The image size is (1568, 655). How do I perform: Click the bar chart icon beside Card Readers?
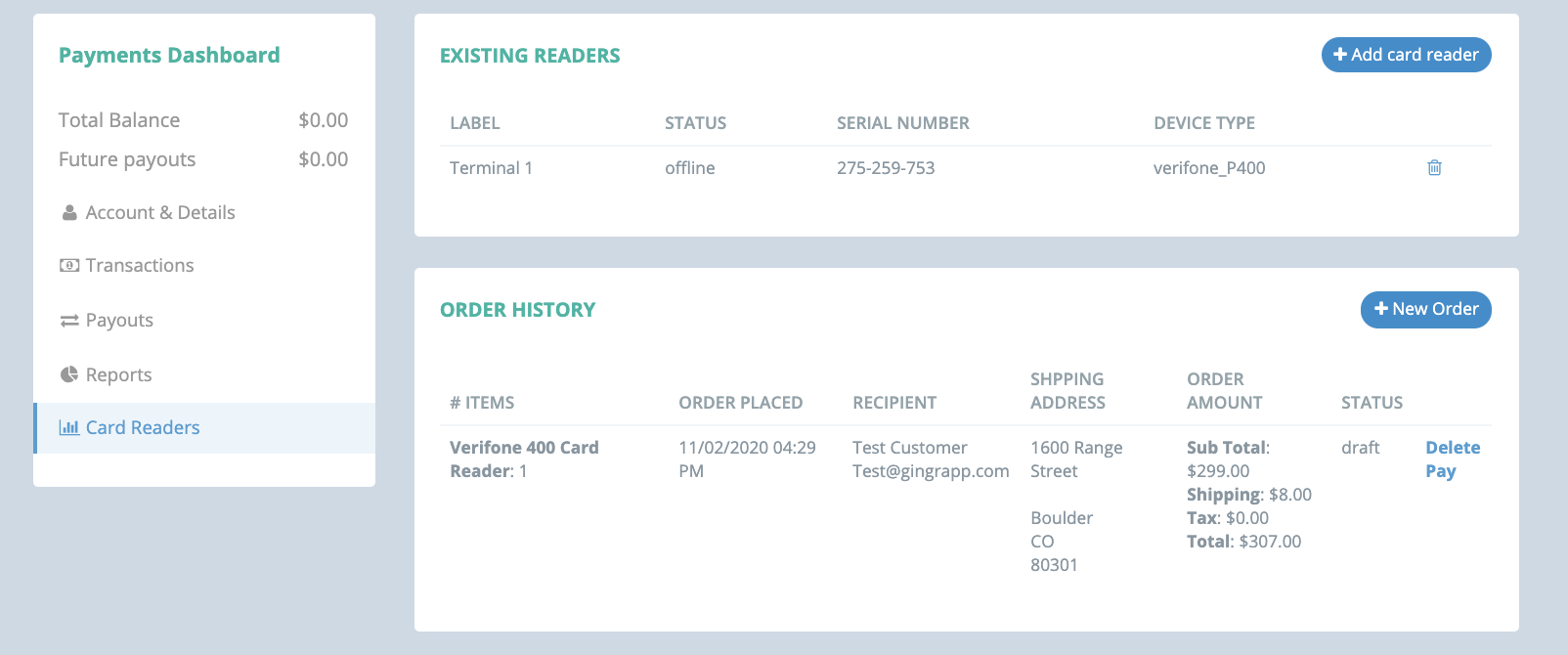coord(69,427)
